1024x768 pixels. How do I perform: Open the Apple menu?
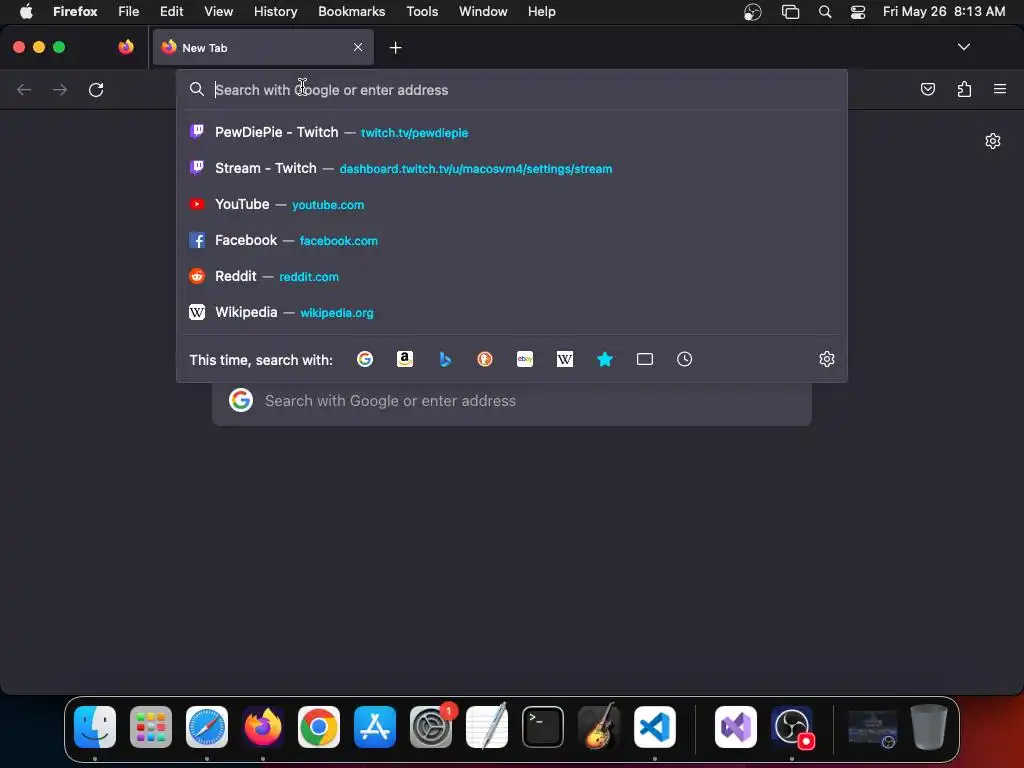pyautogui.click(x=26, y=12)
